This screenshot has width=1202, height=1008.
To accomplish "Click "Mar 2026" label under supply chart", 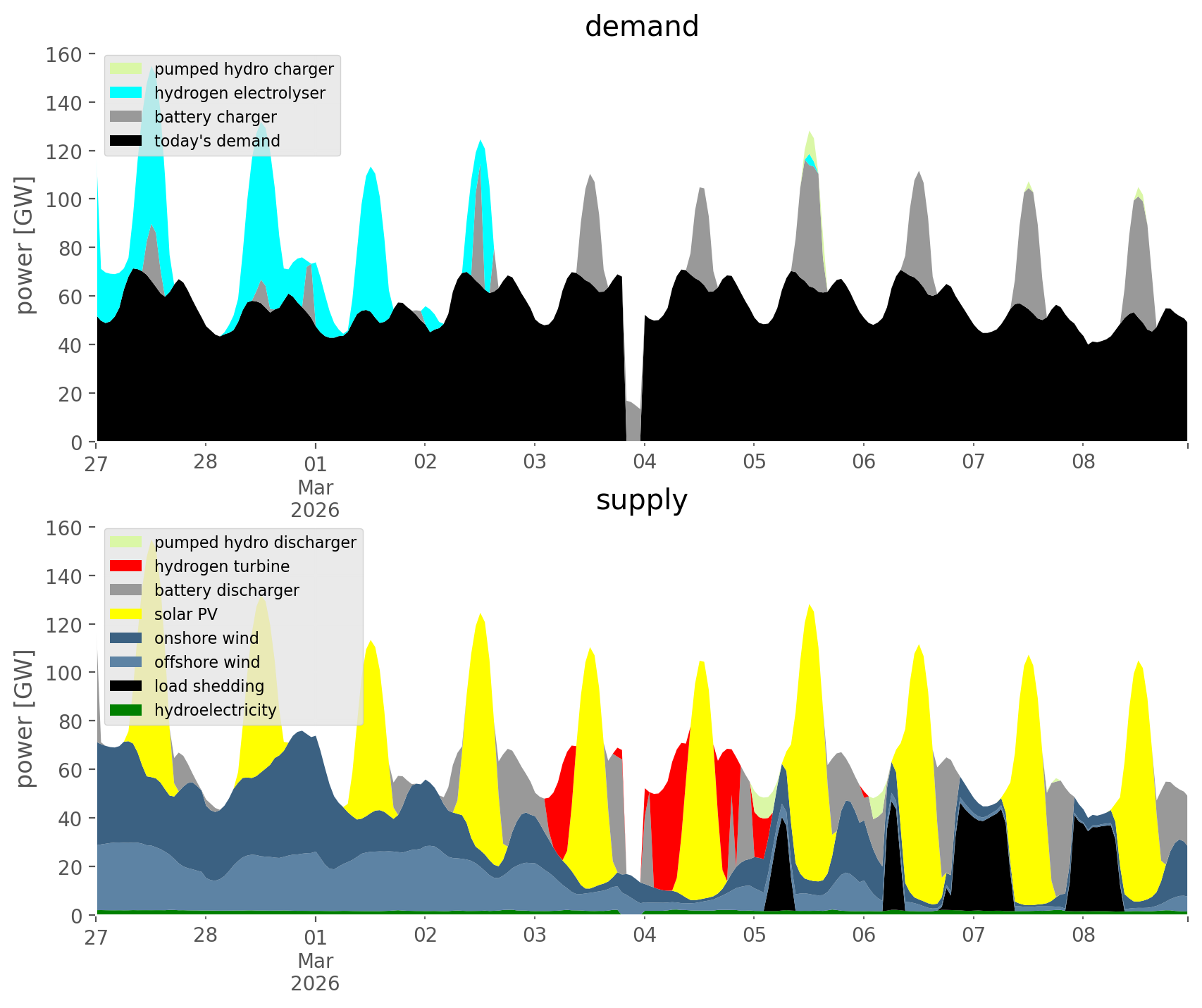I will click(x=315, y=972).
